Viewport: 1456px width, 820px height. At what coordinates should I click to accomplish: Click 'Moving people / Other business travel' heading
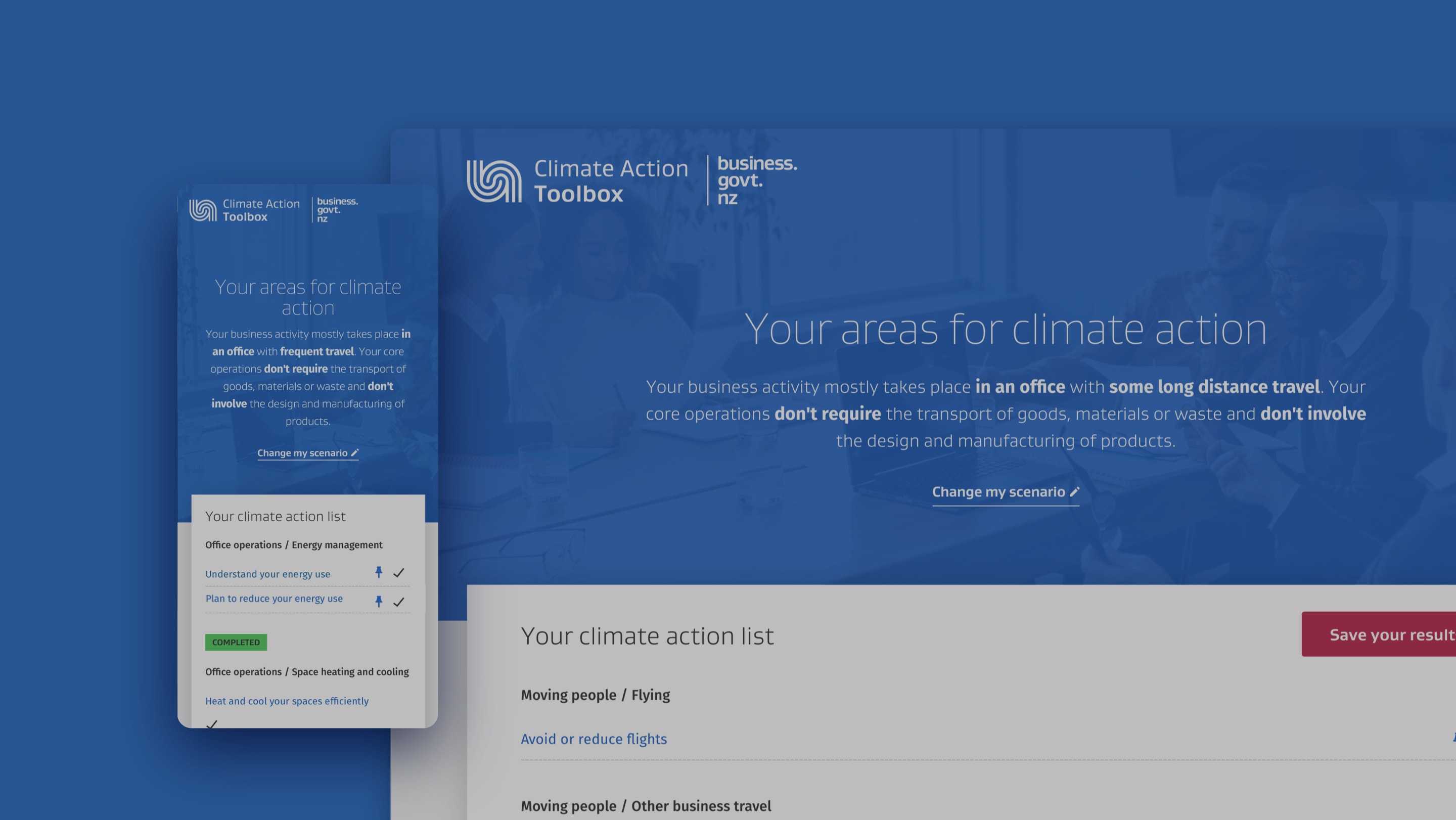point(646,806)
